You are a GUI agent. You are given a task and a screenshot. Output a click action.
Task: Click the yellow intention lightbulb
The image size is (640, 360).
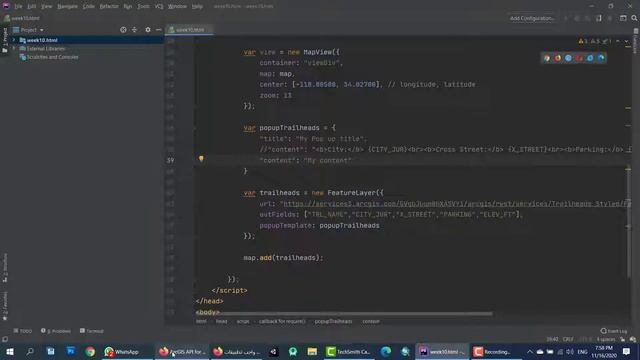pyautogui.click(x=201, y=158)
